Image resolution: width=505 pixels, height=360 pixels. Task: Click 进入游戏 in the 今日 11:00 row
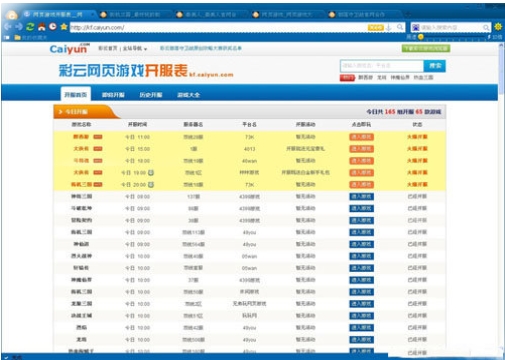(x=361, y=137)
